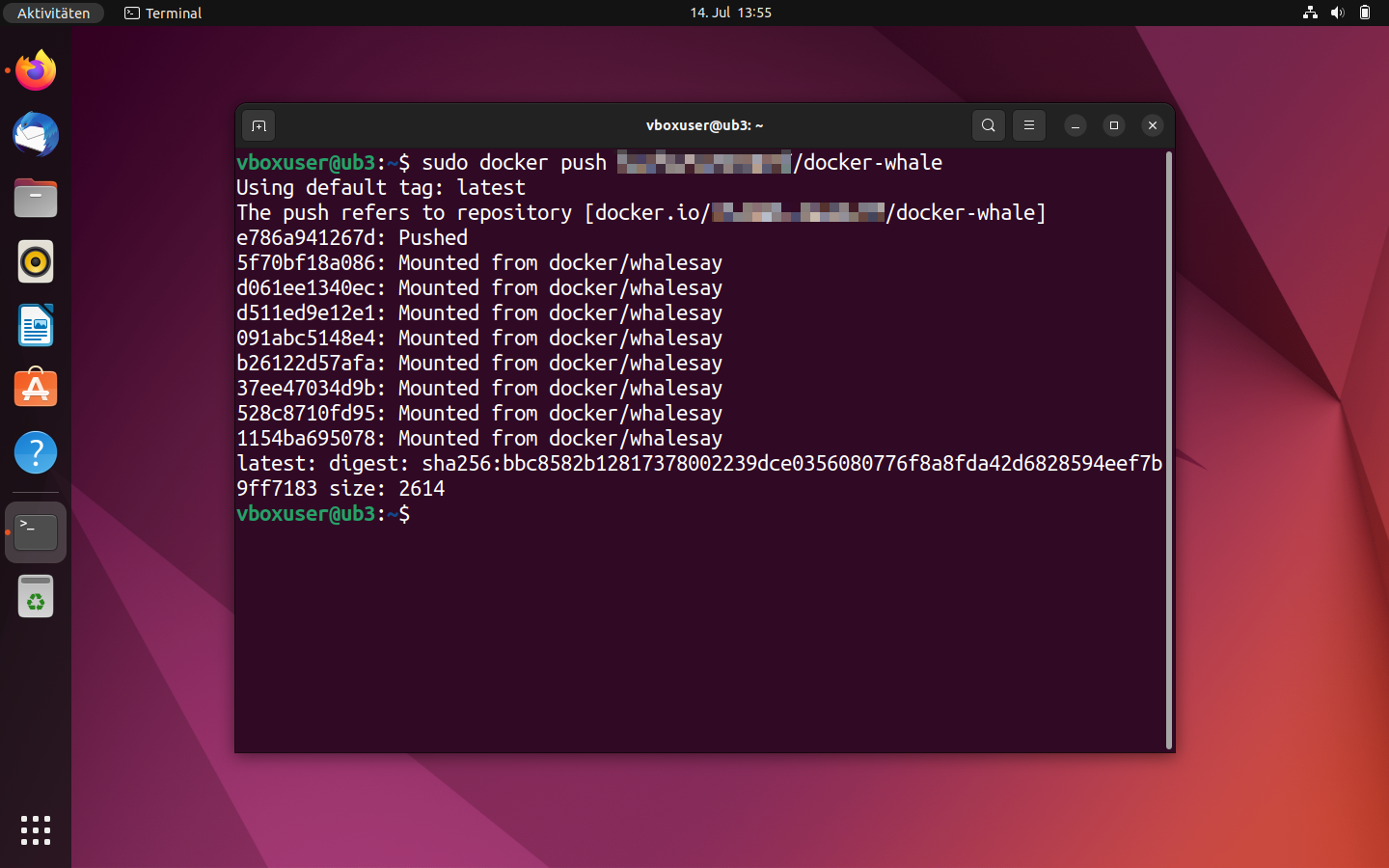Image resolution: width=1389 pixels, height=868 pixels.
Task: Click the terminal search icon
Action: point(988,125)
